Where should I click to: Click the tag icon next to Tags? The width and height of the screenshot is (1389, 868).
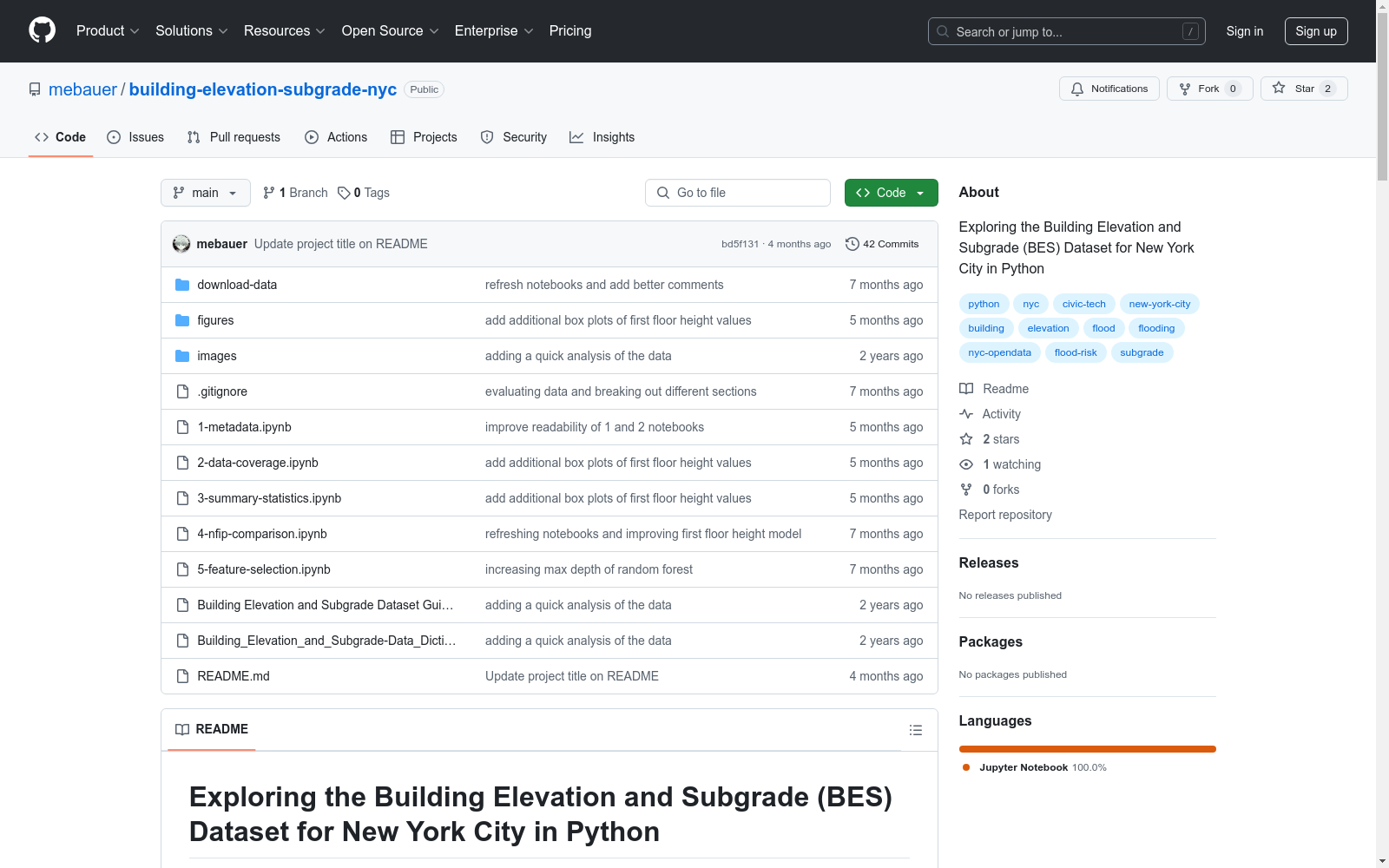coord(344,193)
